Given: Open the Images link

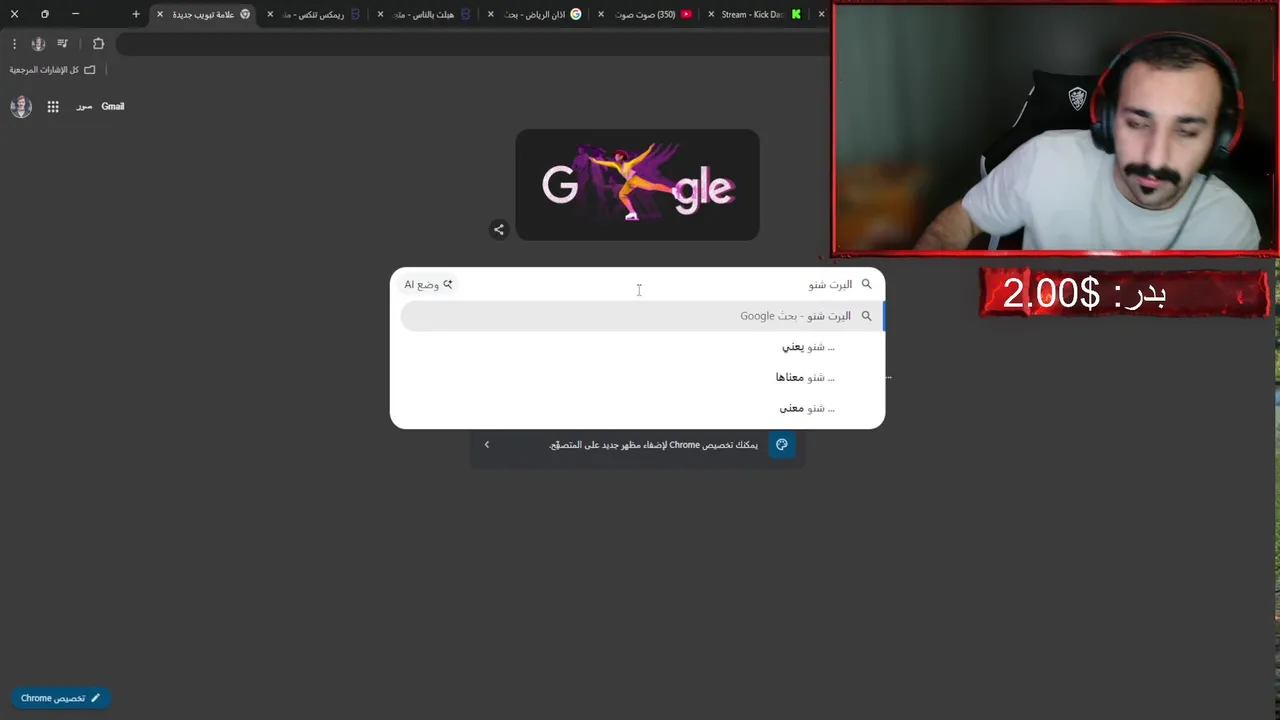Looking at the screenshot, I should 84,107.
